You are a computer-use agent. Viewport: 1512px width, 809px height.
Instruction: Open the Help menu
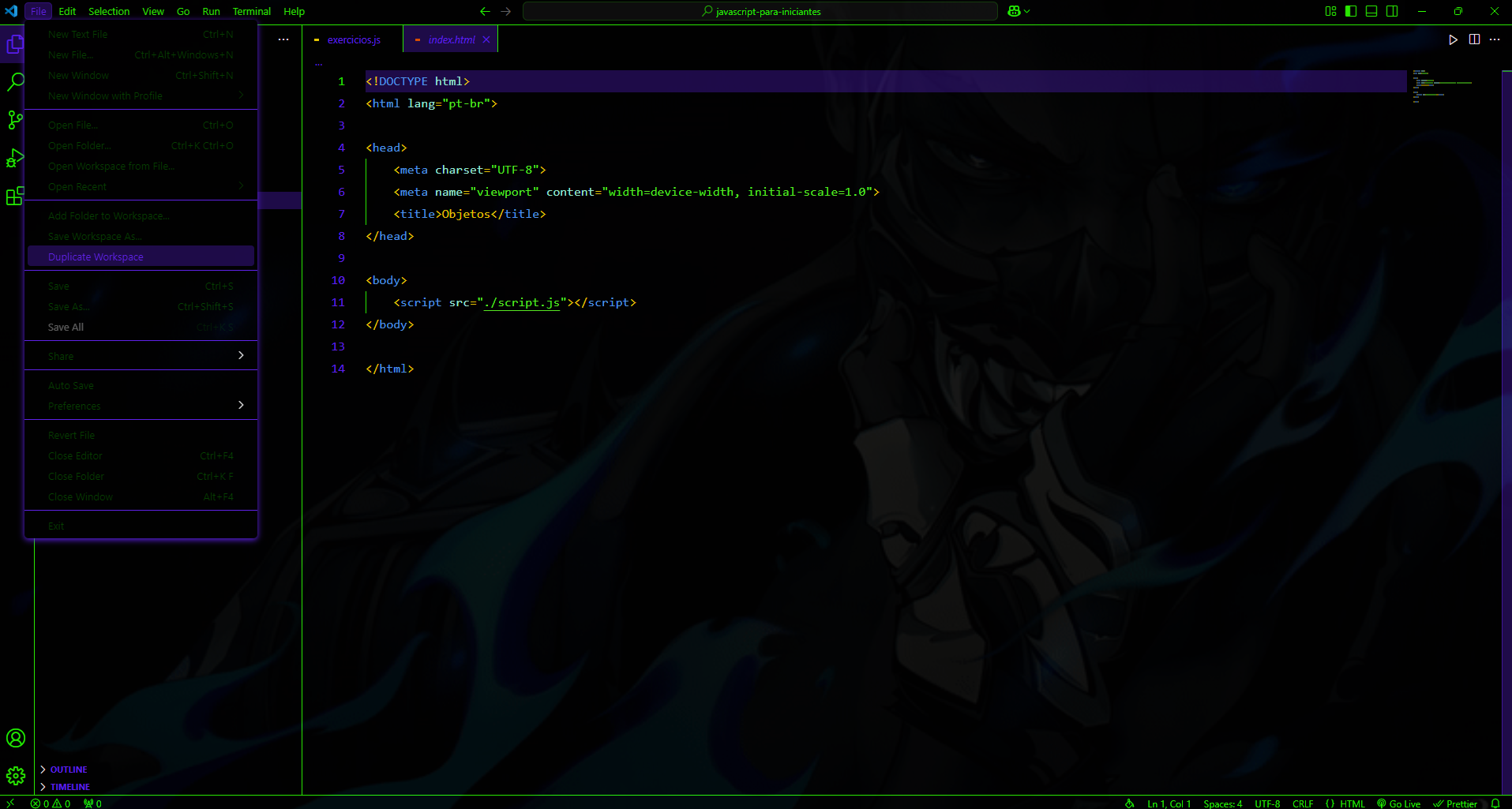(294, 11)
